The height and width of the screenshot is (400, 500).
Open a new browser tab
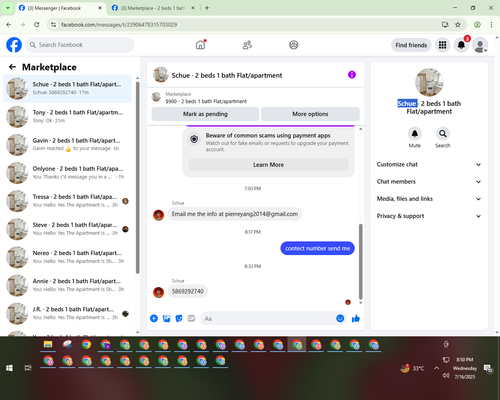[x=207, y=8]
